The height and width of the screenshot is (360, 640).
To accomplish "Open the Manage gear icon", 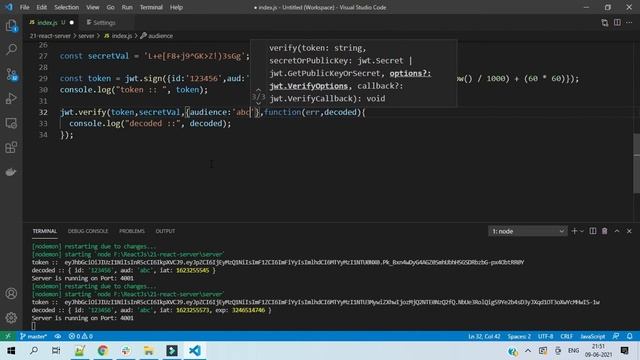I will pos(11,318).
